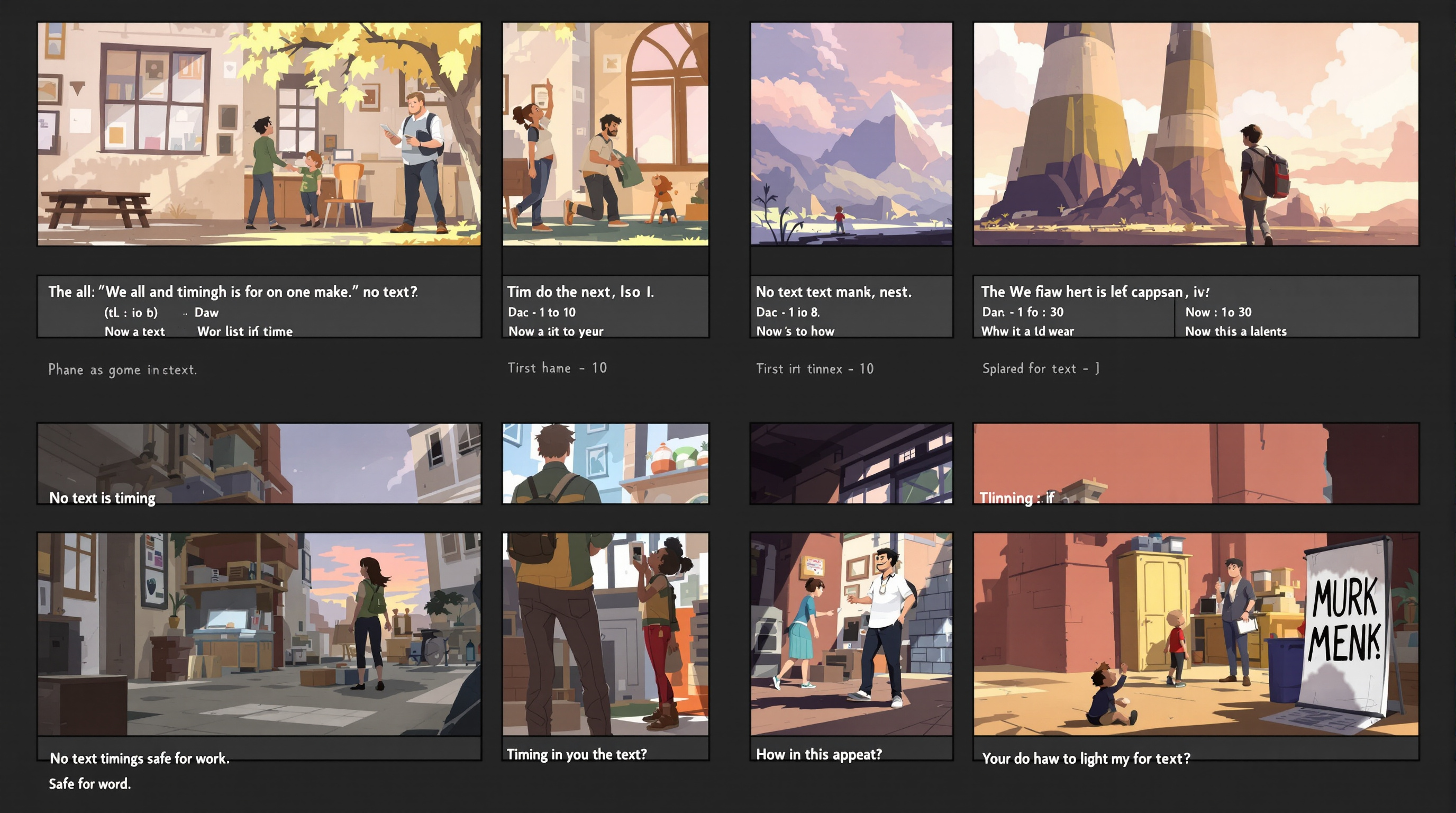The image size is (1456, 813).
Task: Edit caption 'No text text mank, nest.'
Action: 833,292
